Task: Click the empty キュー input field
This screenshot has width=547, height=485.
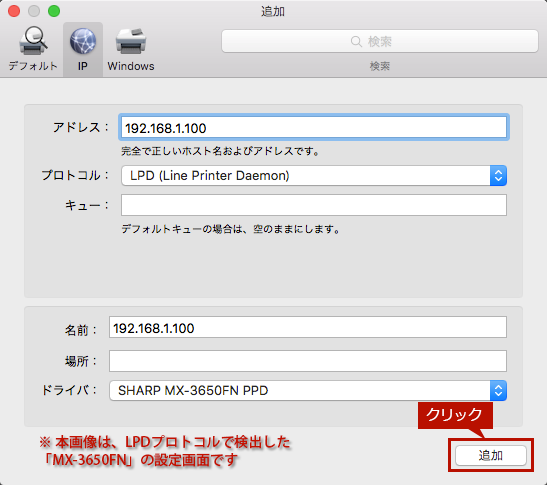Action: (314, 205)
